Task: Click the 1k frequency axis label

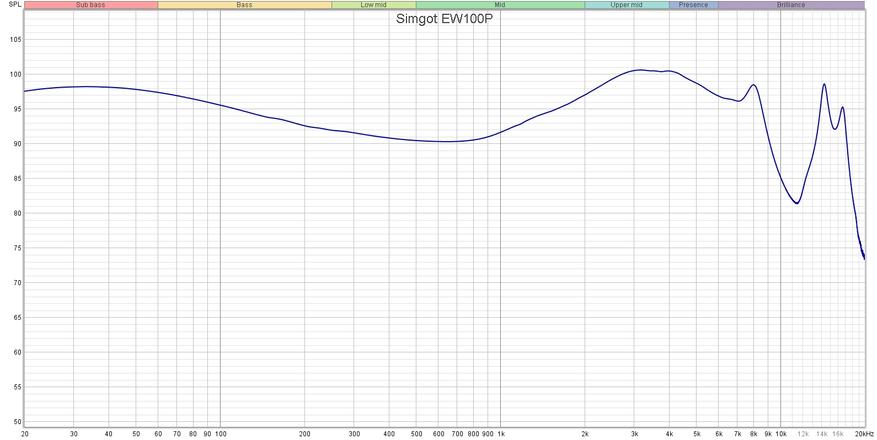Action: [501, 434]
